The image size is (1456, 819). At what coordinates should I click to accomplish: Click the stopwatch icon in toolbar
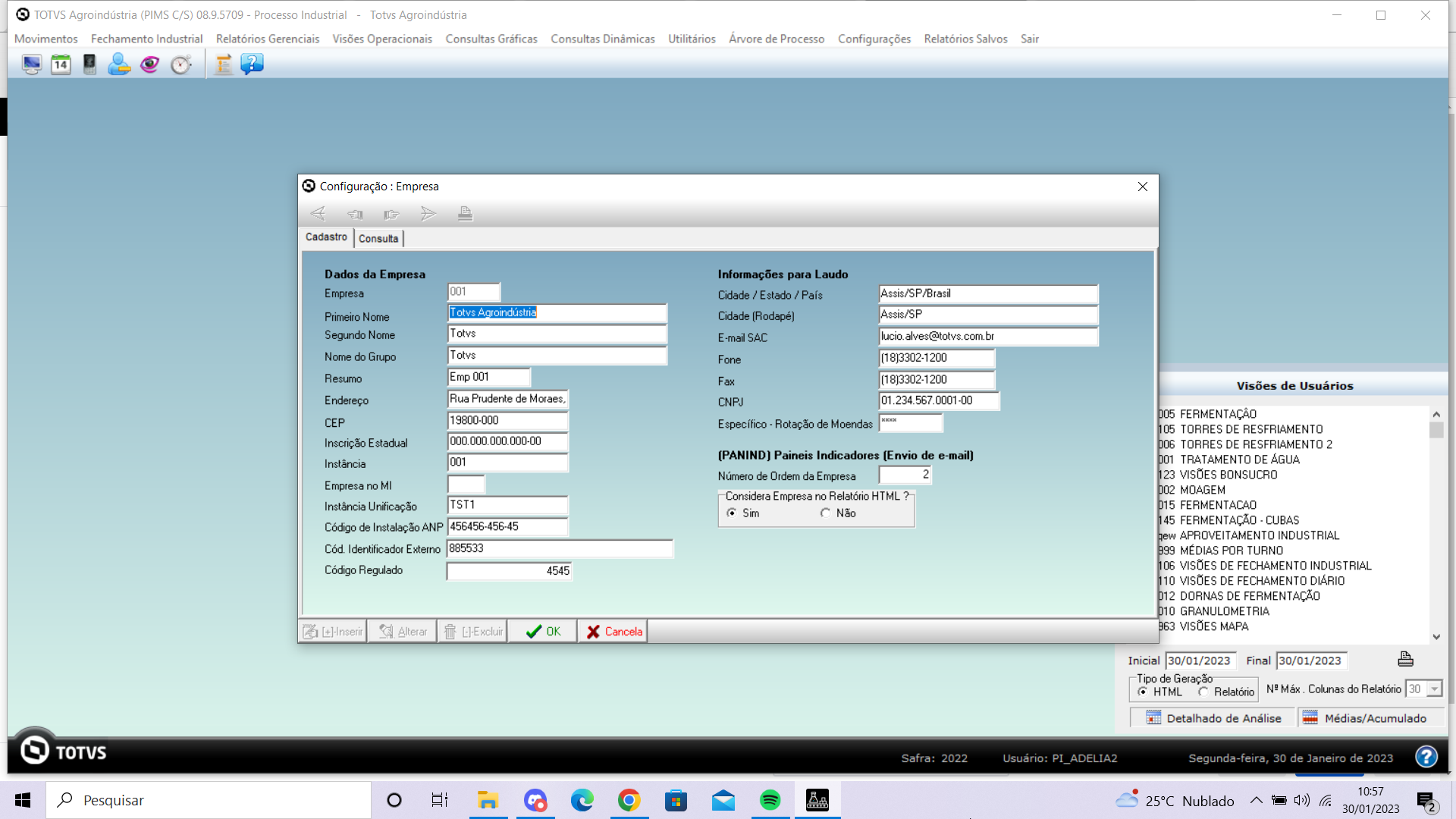point(180,64)
